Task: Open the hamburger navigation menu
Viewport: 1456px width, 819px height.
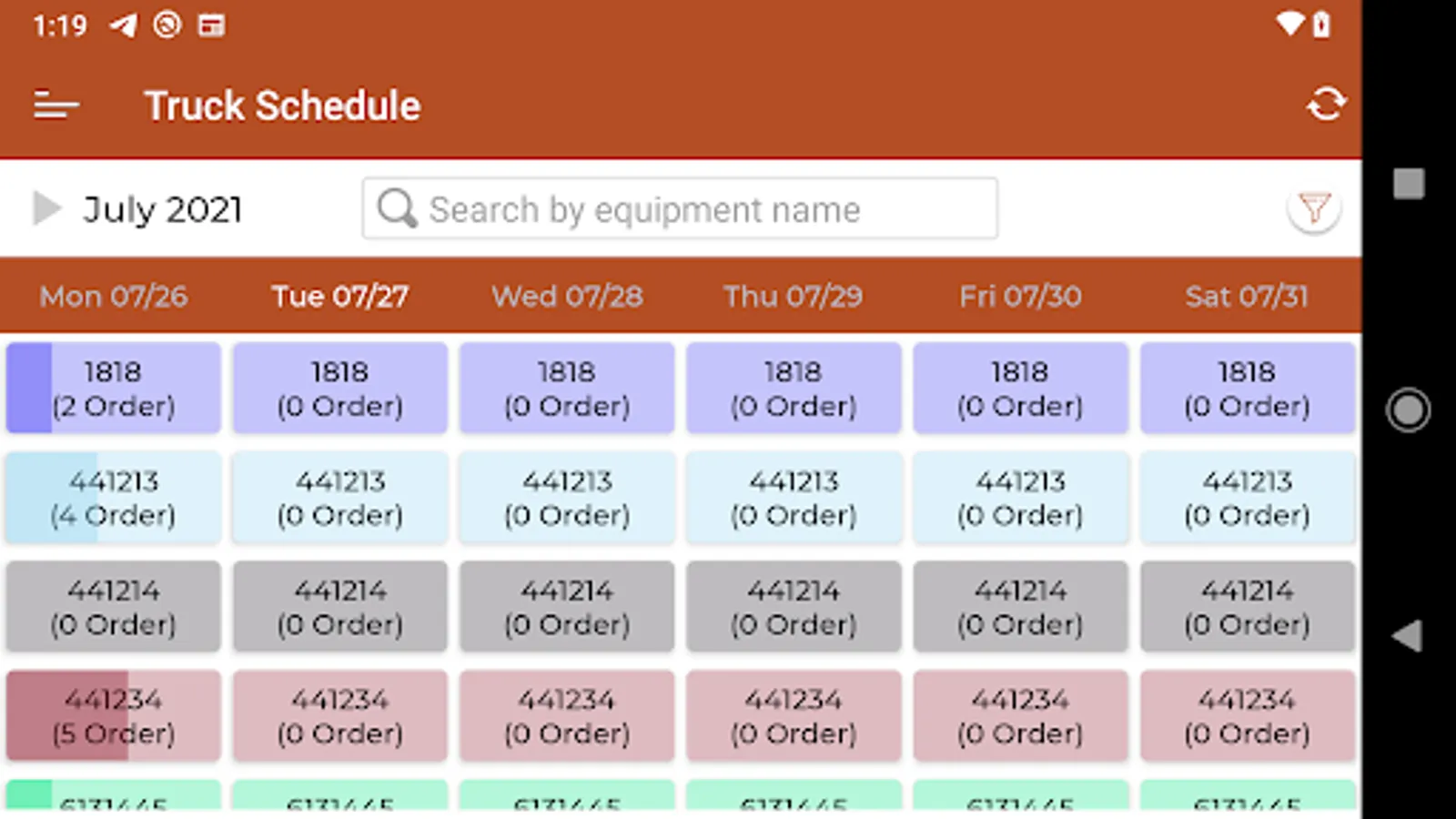Action: click(x=56, y=106)
